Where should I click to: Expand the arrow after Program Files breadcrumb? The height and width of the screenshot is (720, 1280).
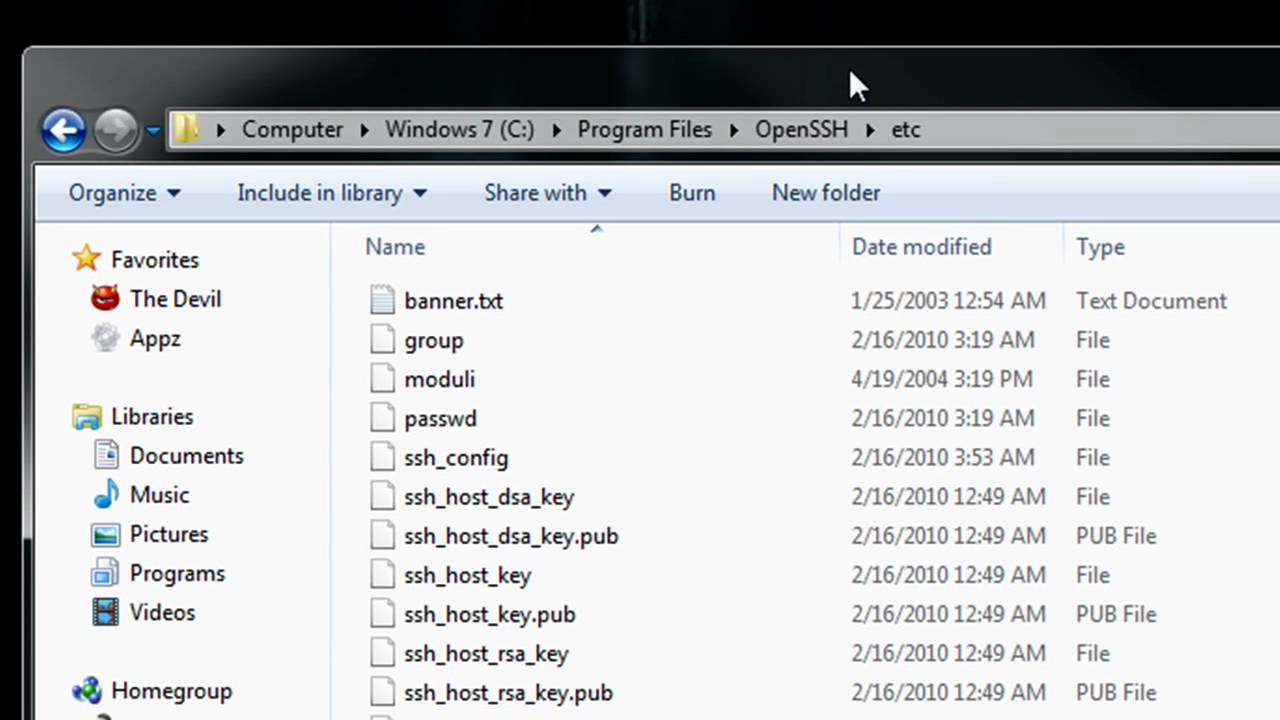(734, 130)
